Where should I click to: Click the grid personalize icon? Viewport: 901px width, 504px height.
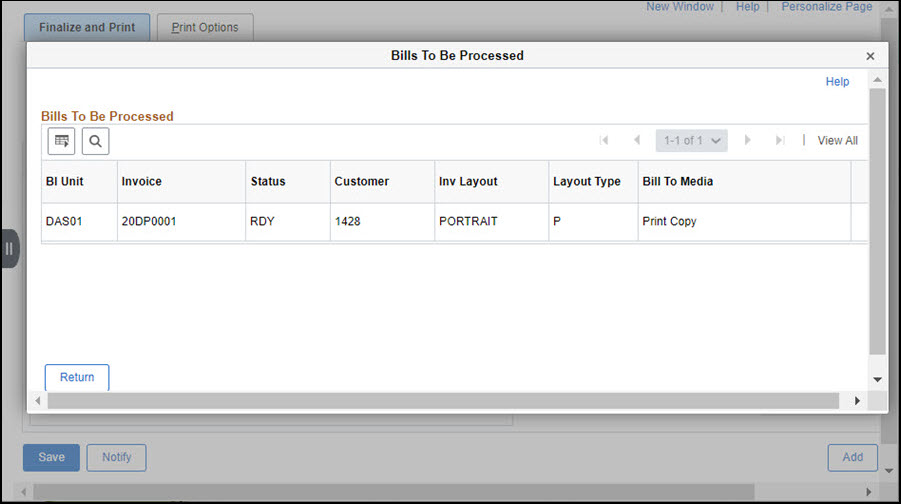pos(61,142)
